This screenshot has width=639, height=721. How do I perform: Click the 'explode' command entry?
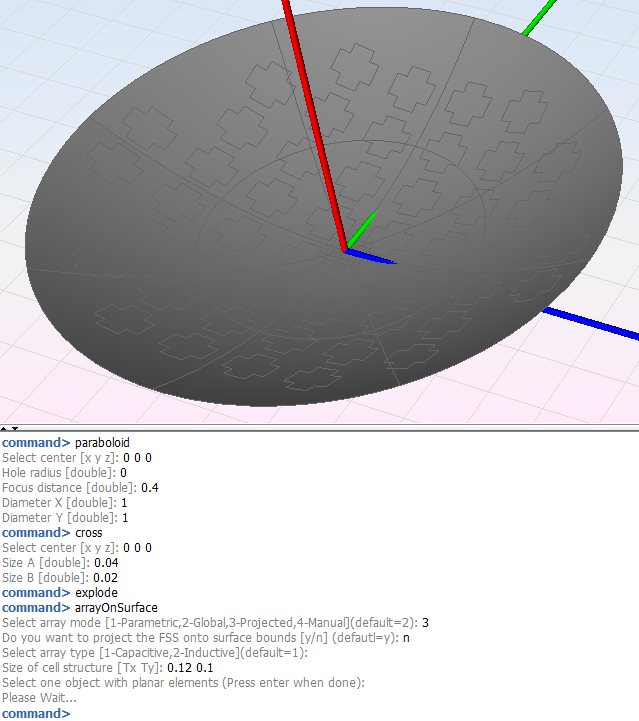click(x=96, y=593)
